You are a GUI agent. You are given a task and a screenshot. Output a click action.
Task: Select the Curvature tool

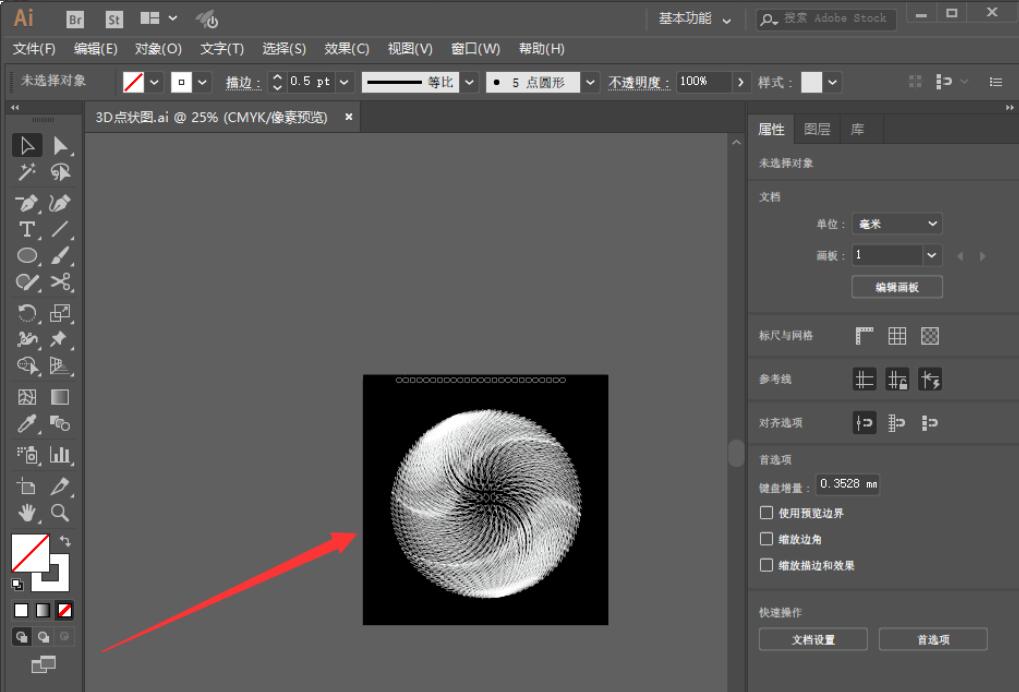tap(59, 203)
